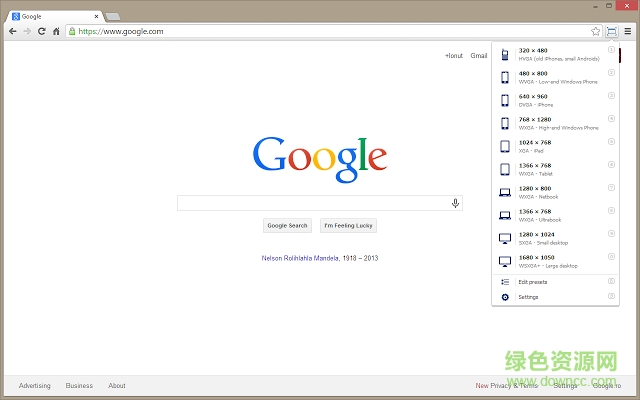Open the Nelson Rolihlahla Mandela link
The height and width of the screenshot is (400, 640).
click(x=300, y=258)
